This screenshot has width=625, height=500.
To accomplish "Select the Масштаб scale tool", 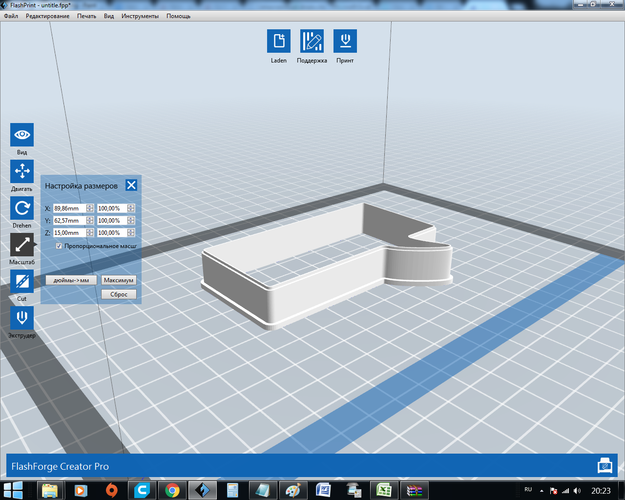I will click(22, 245).
